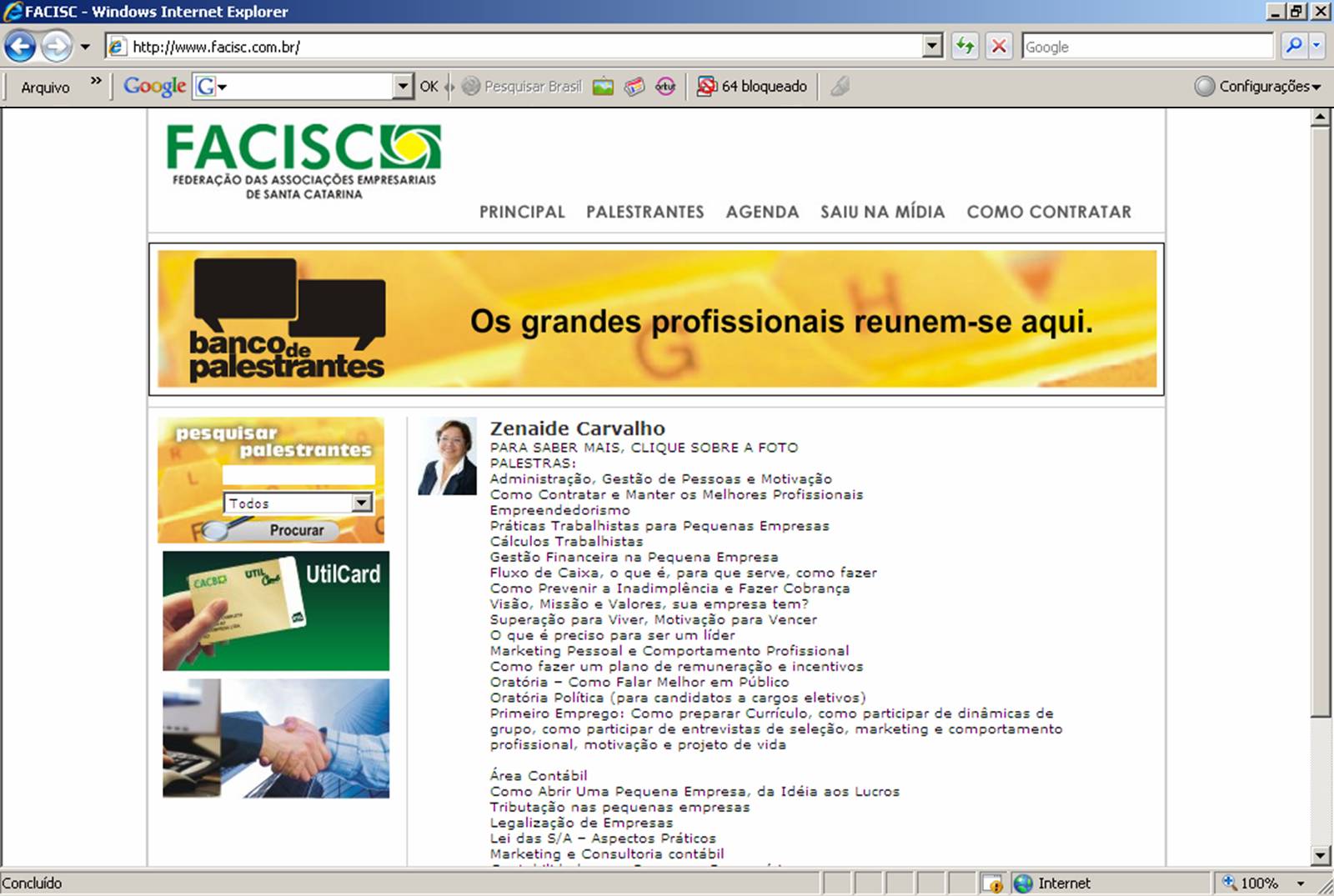
Task: Click the image search toolbar icon
Action: pos(603,86)
